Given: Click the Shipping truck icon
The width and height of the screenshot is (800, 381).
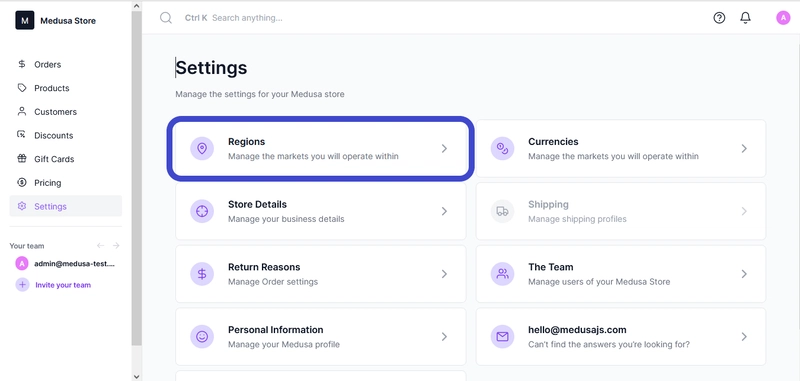Looking at the screenshot, I should (x=503, y=211).
